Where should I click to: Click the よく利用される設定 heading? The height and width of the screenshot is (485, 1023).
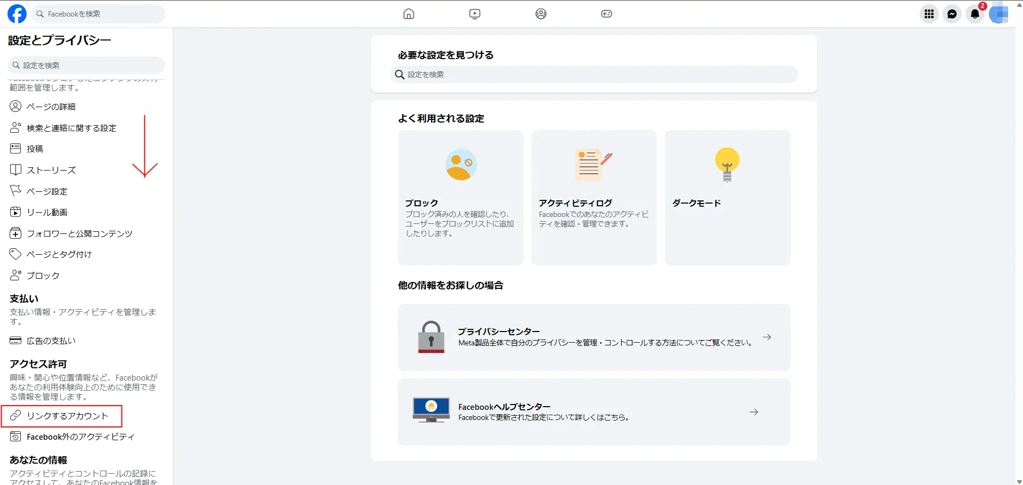(441, 119)
